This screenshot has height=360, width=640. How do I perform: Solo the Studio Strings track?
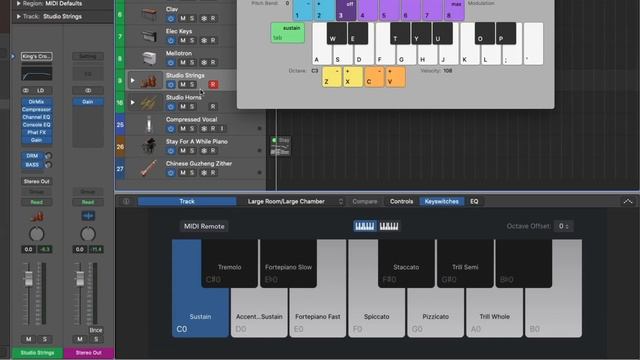tap(192, 84)
